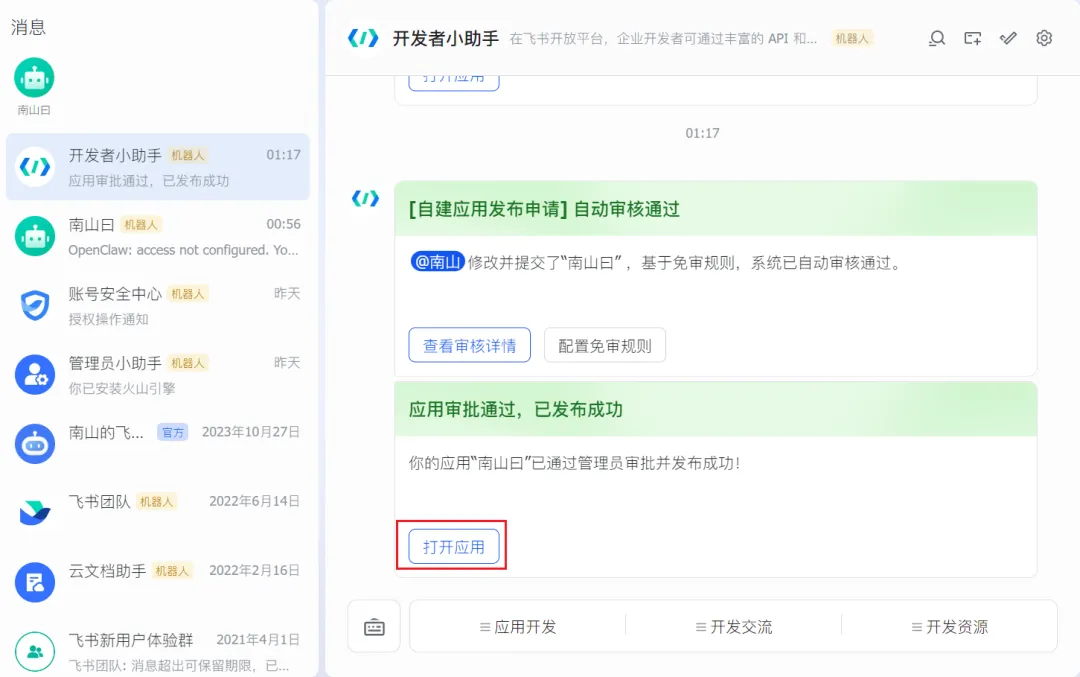Click the preview text 授权操作通知
This screenshot has height=677, width=1080.
click(x=108, y=320)
